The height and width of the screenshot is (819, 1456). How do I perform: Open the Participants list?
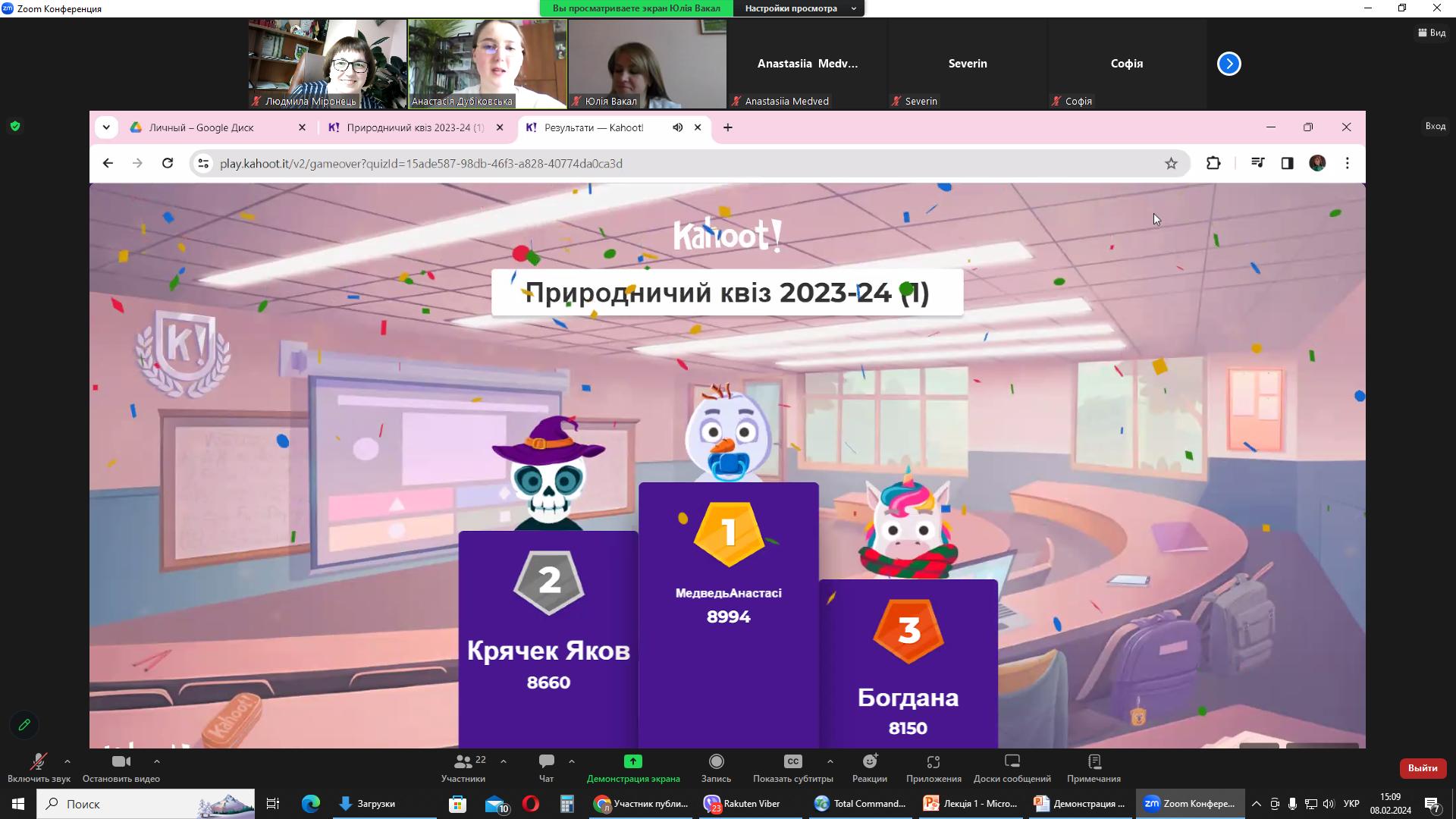coord(463,767)
